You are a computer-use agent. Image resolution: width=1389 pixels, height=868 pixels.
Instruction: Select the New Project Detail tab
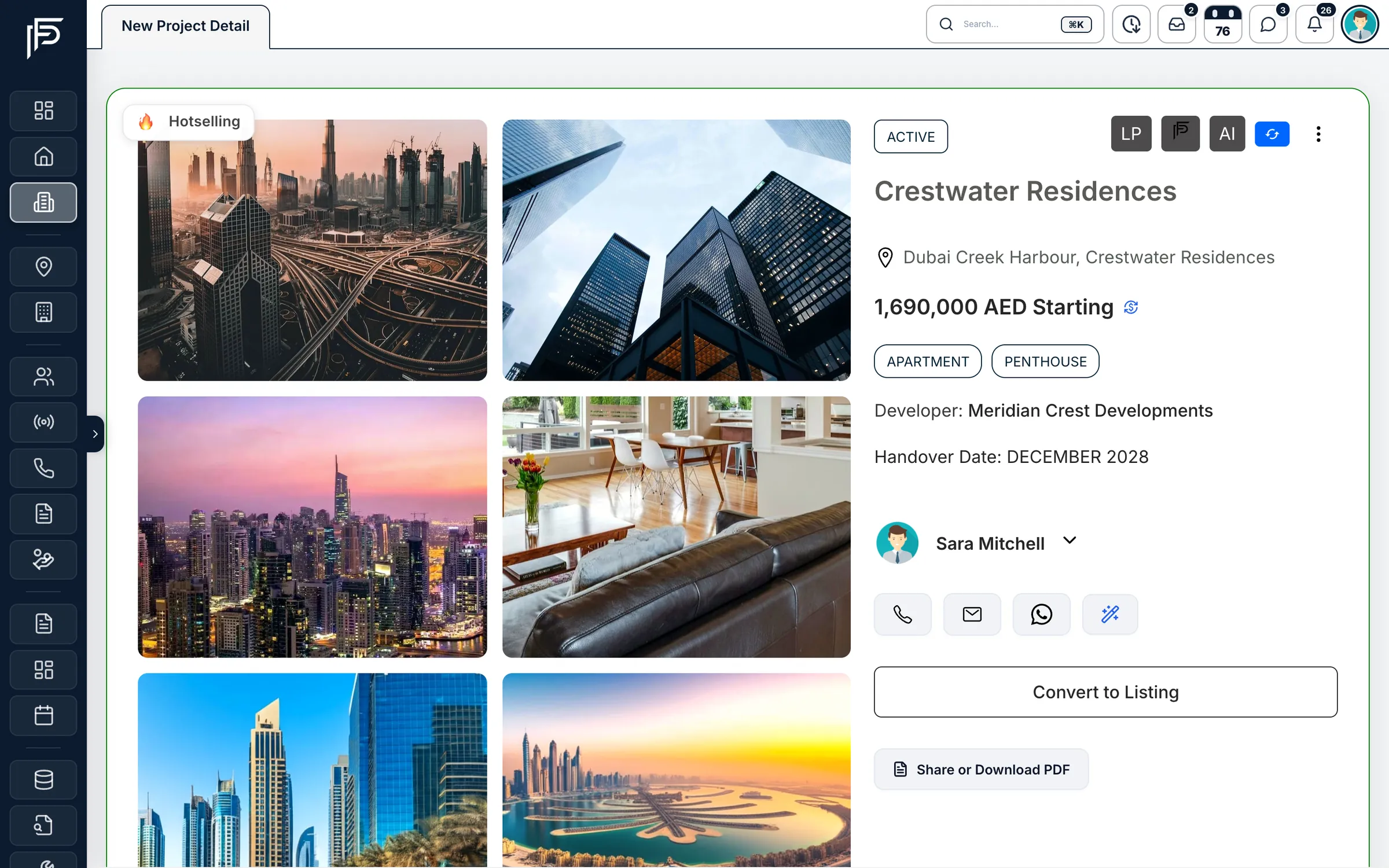point(185,26)
